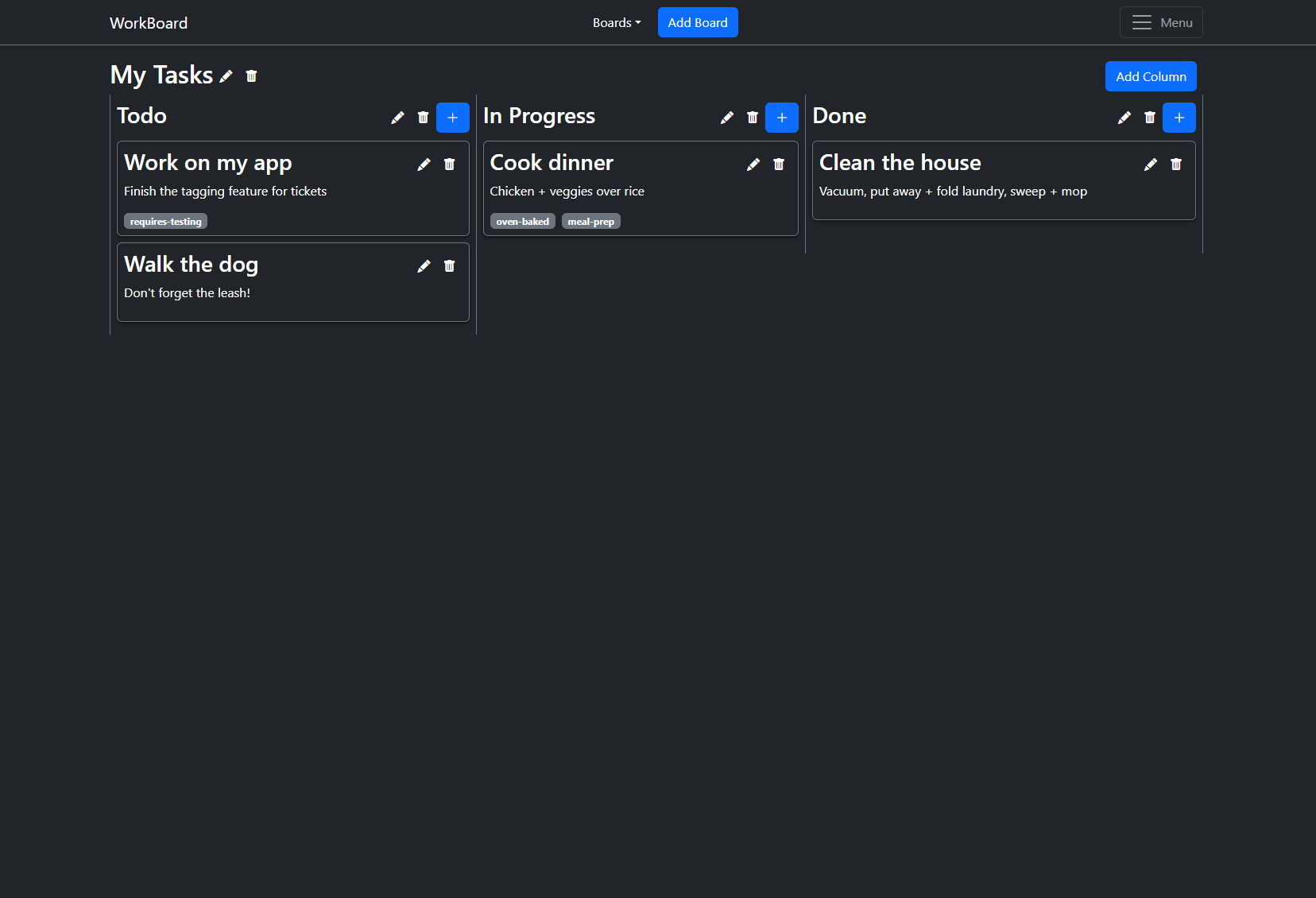Viewport: 1316px width, 898px height.
Task: Select the requires-testing tag
Action: pos(165,222)
